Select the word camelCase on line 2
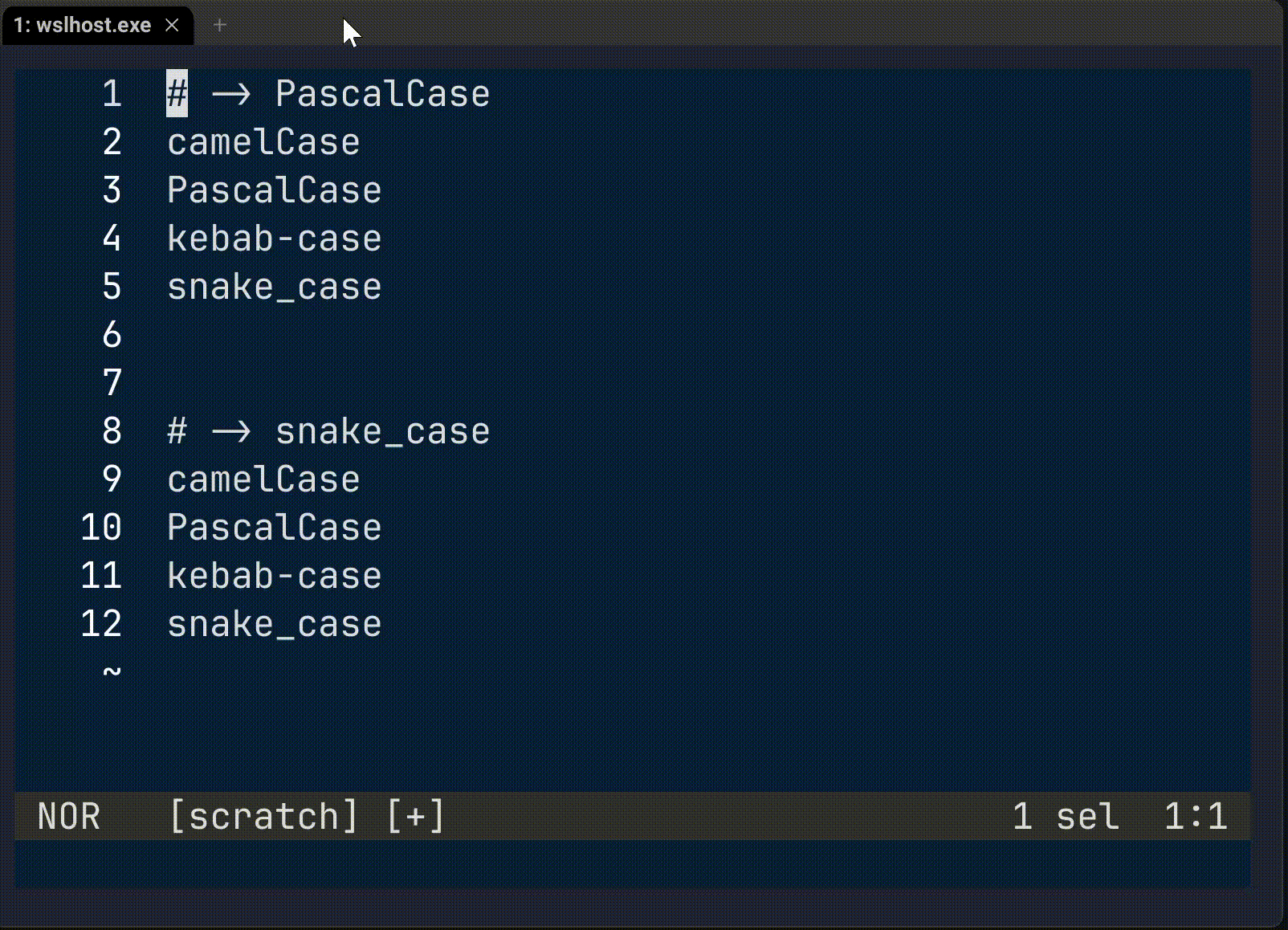 pos(263,142)
